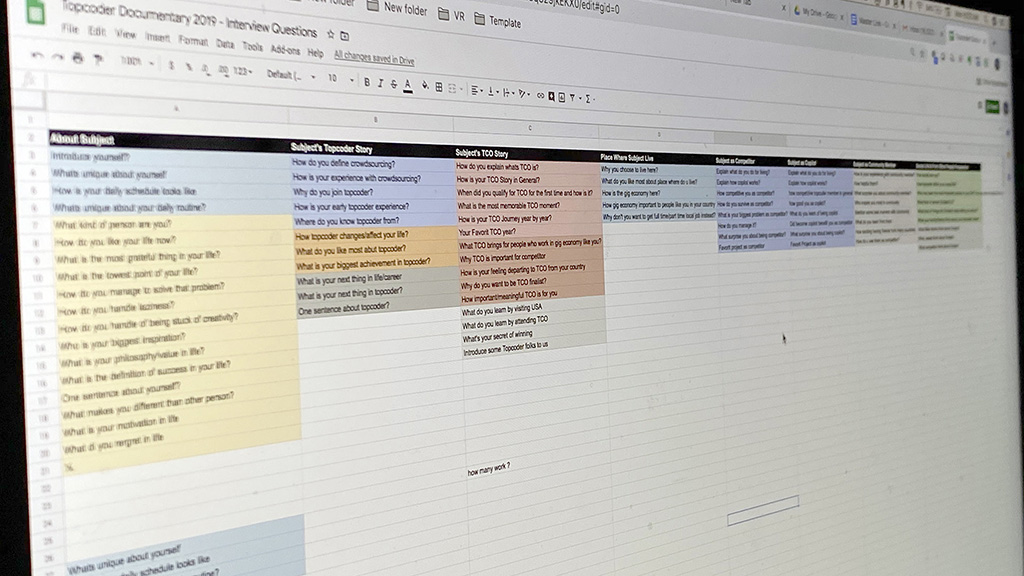This screenshot has width=1024, height=576.
Task: Open the font size 10 dropdown
Action: [340, 79]
